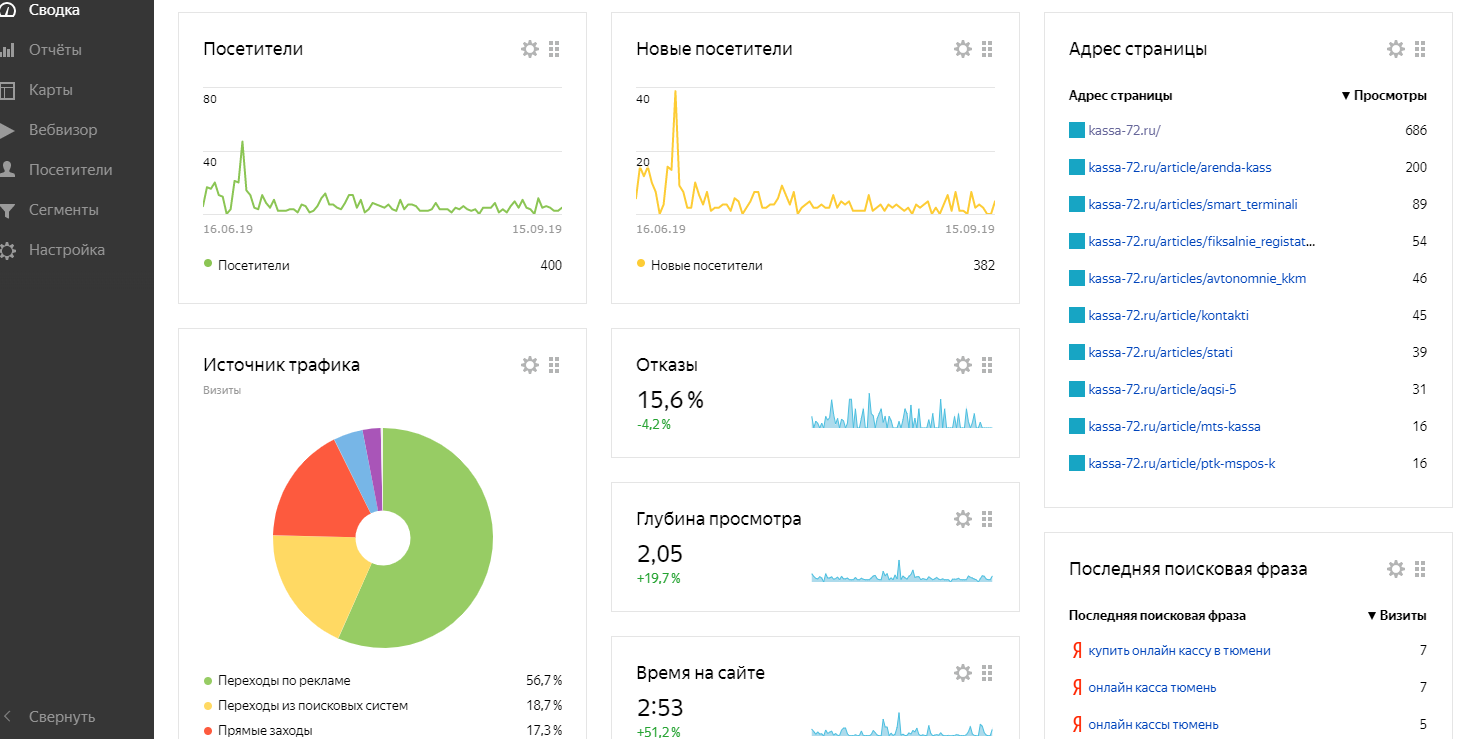Open kassa-72.ru/article/arenda-kass link
The height and width of the screenshot is (739, 1475).
1180,167
